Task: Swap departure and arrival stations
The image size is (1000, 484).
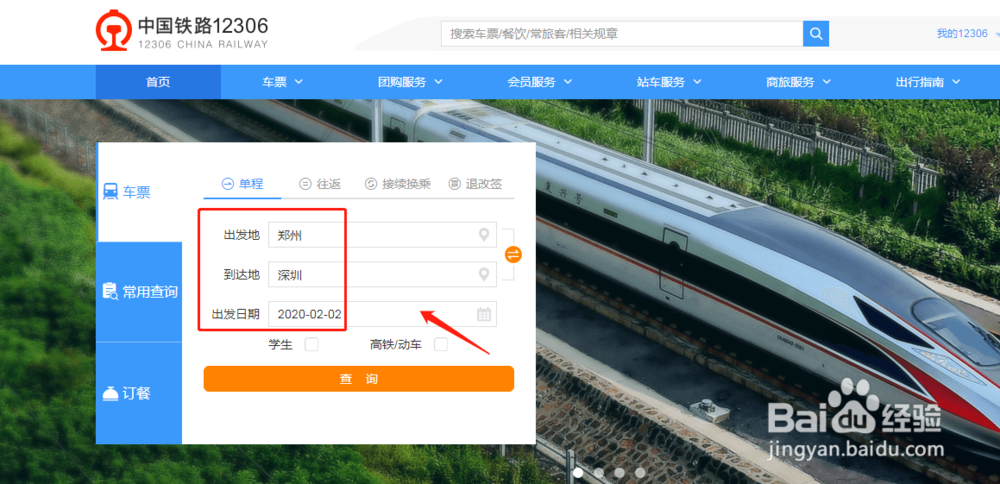Action: [x=513, y=254]
